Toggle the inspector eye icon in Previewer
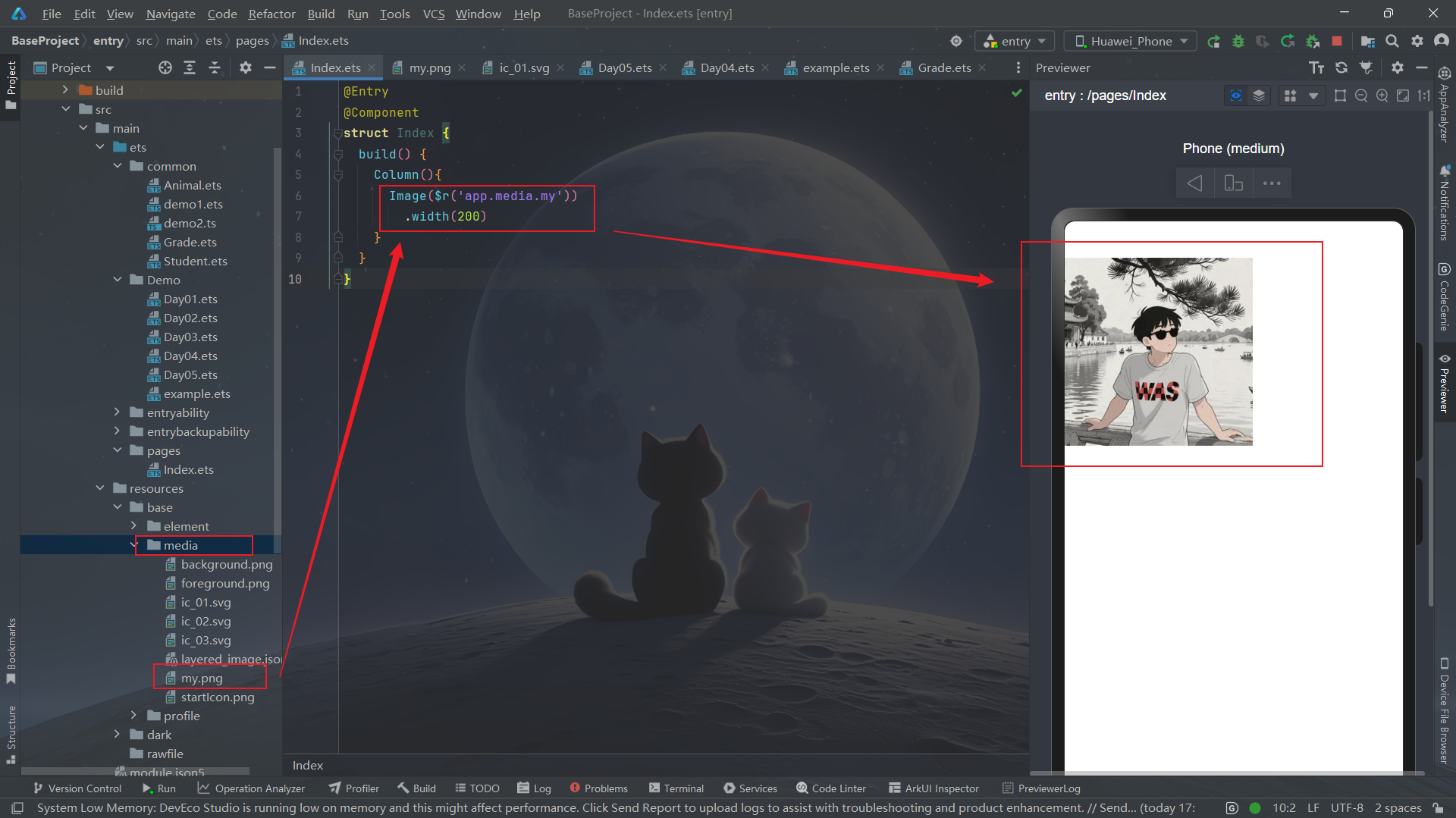This screenshot has width=1456, height=818. [1236, 96]
